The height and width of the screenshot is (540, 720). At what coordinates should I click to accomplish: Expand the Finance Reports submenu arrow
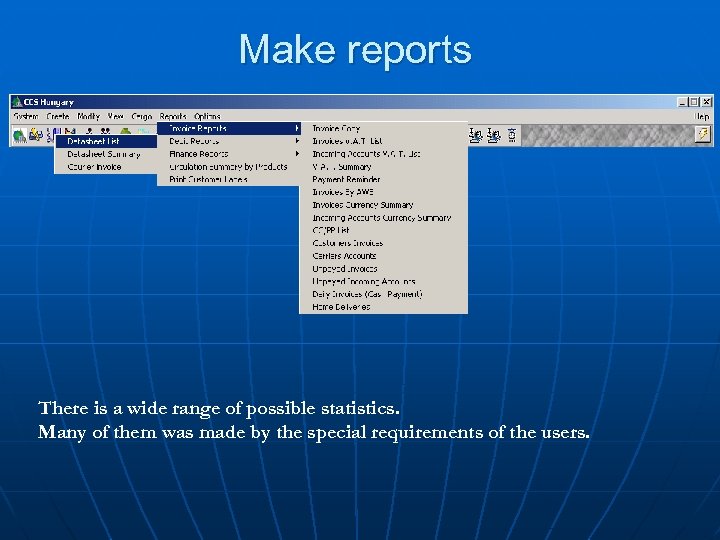point(297,154)
